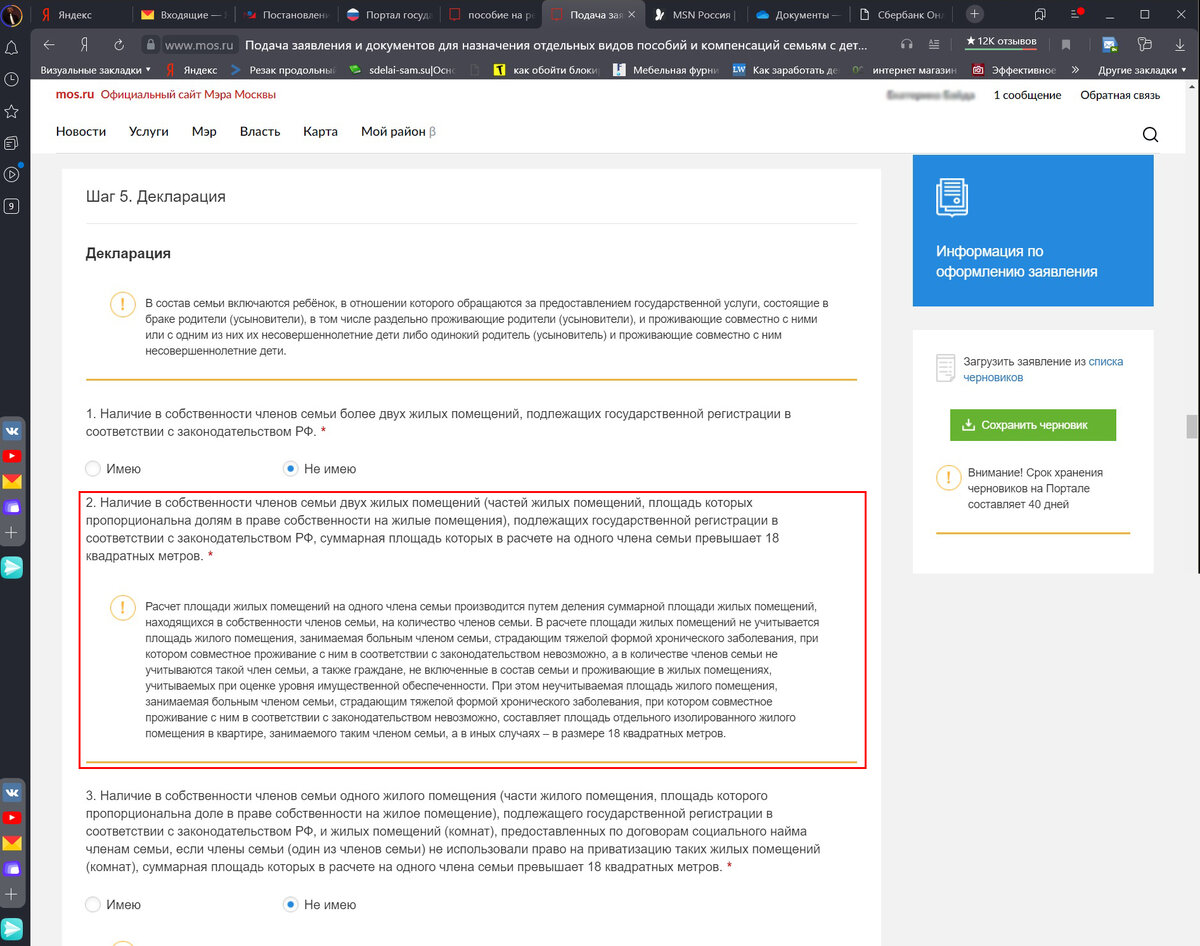Expand 'Другие закладки' bookmarks folder
Image resolution: width=1200 pixels, height=946 pixels.
[1141, 70]
